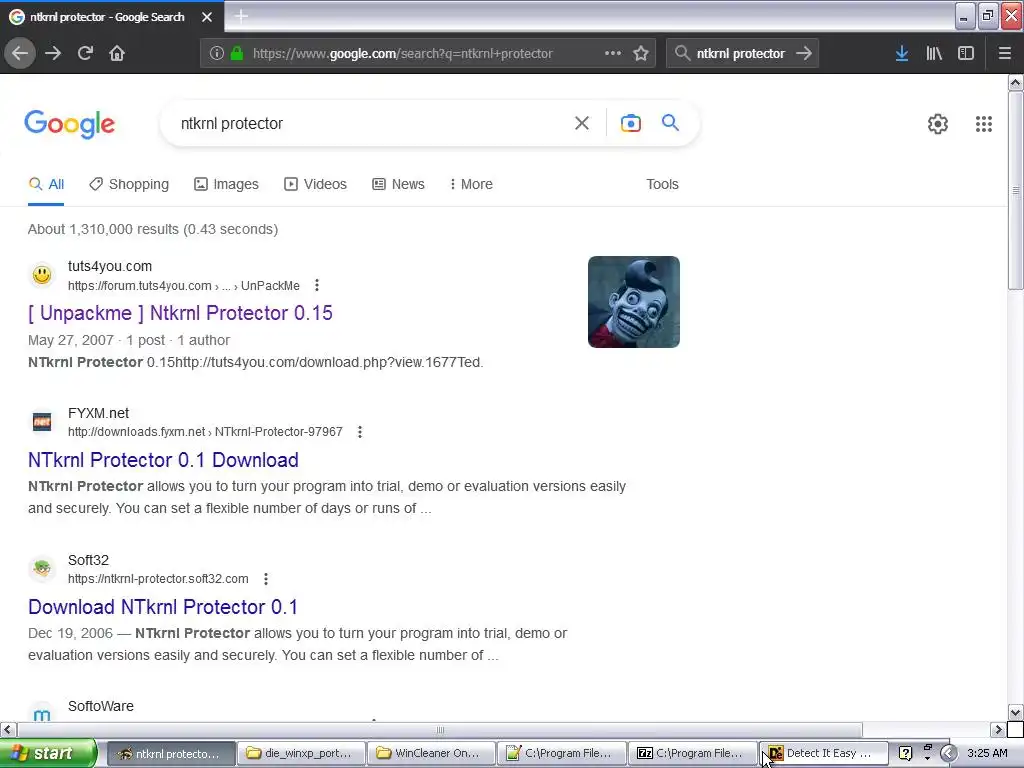This screenshot has height=768, width=1024.
Task: Bookmark this page with the star
Action: point(641,54)
